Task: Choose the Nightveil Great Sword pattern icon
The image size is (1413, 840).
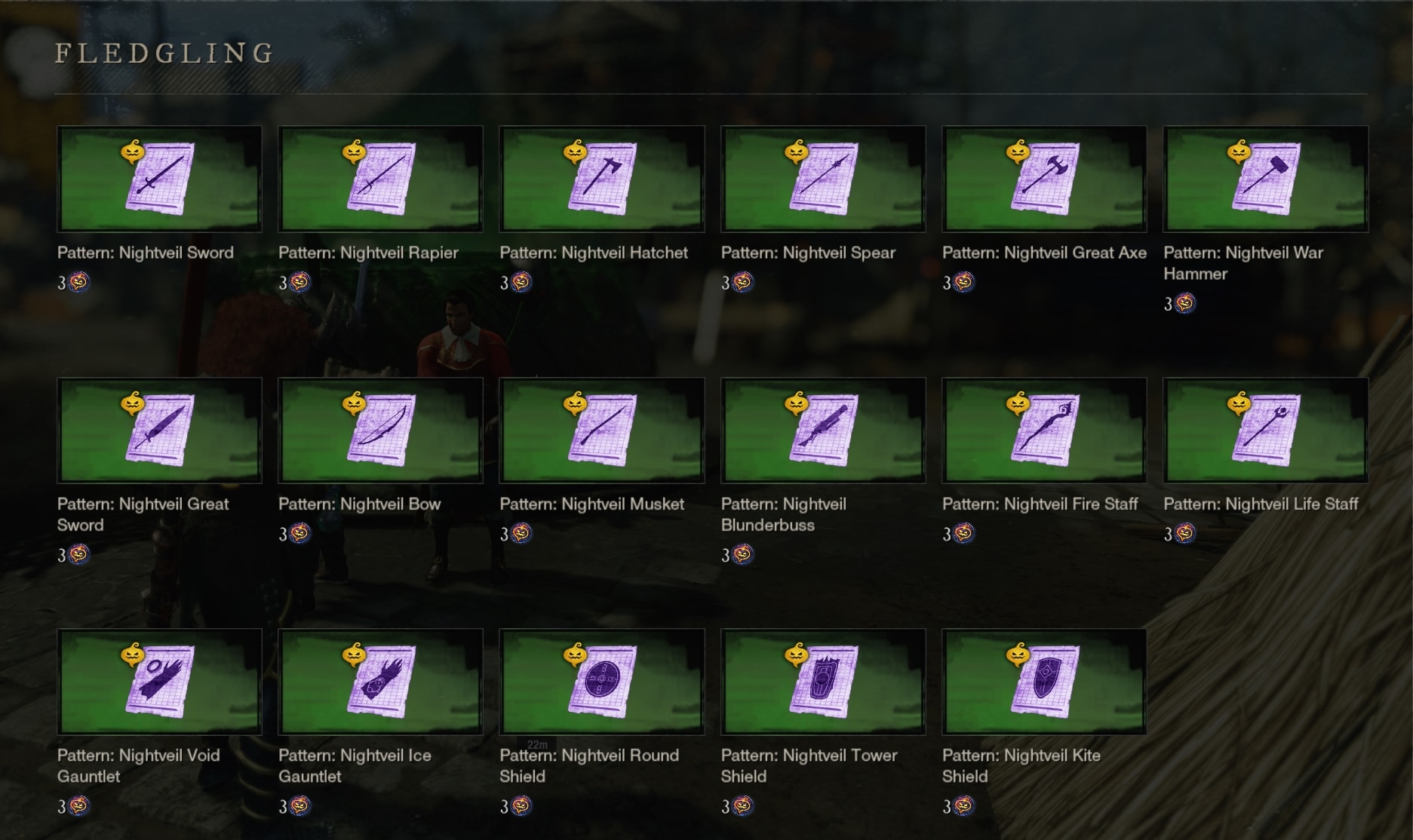Action: [x=159, y=430]
